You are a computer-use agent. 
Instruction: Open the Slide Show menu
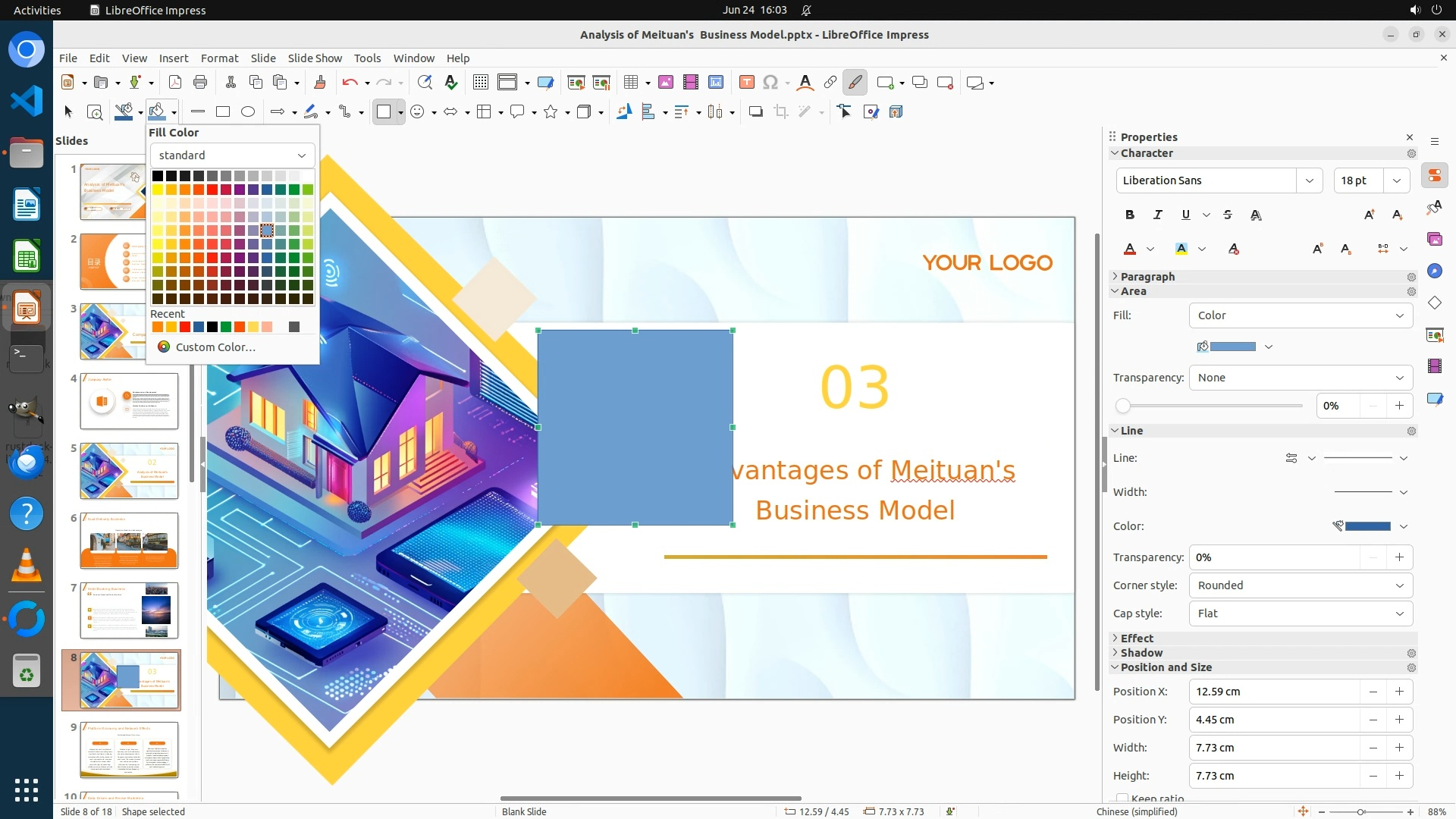point(314,58)
